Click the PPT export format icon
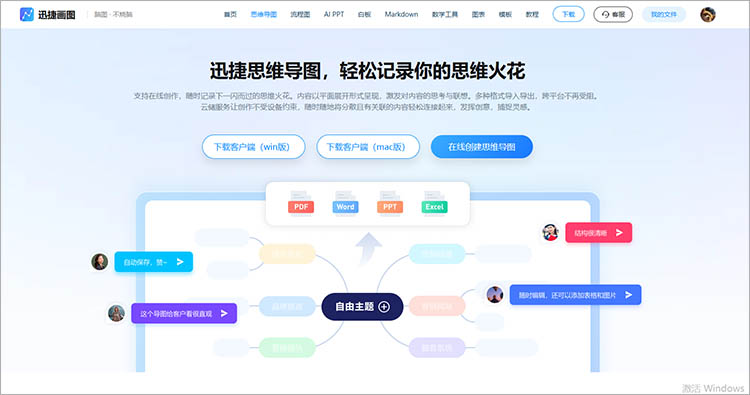750x395 pixels. click(390, 204)
